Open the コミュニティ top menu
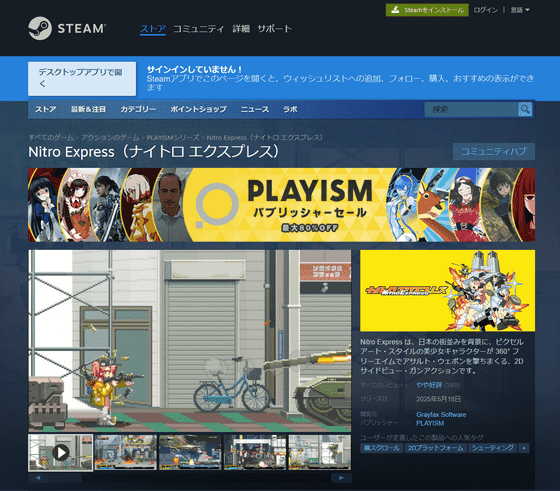560x491 pixels. (199, 29)
